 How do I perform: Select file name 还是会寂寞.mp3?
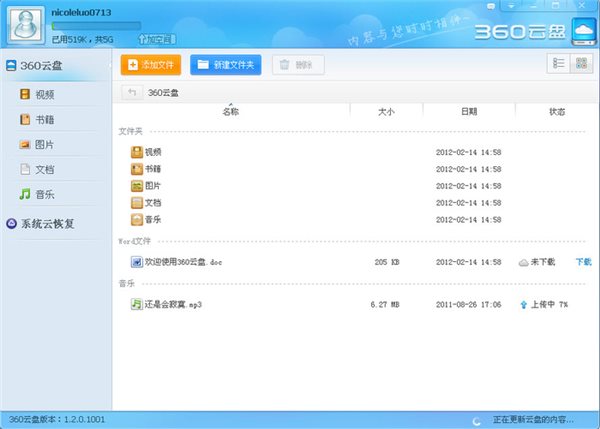[173, 305]
